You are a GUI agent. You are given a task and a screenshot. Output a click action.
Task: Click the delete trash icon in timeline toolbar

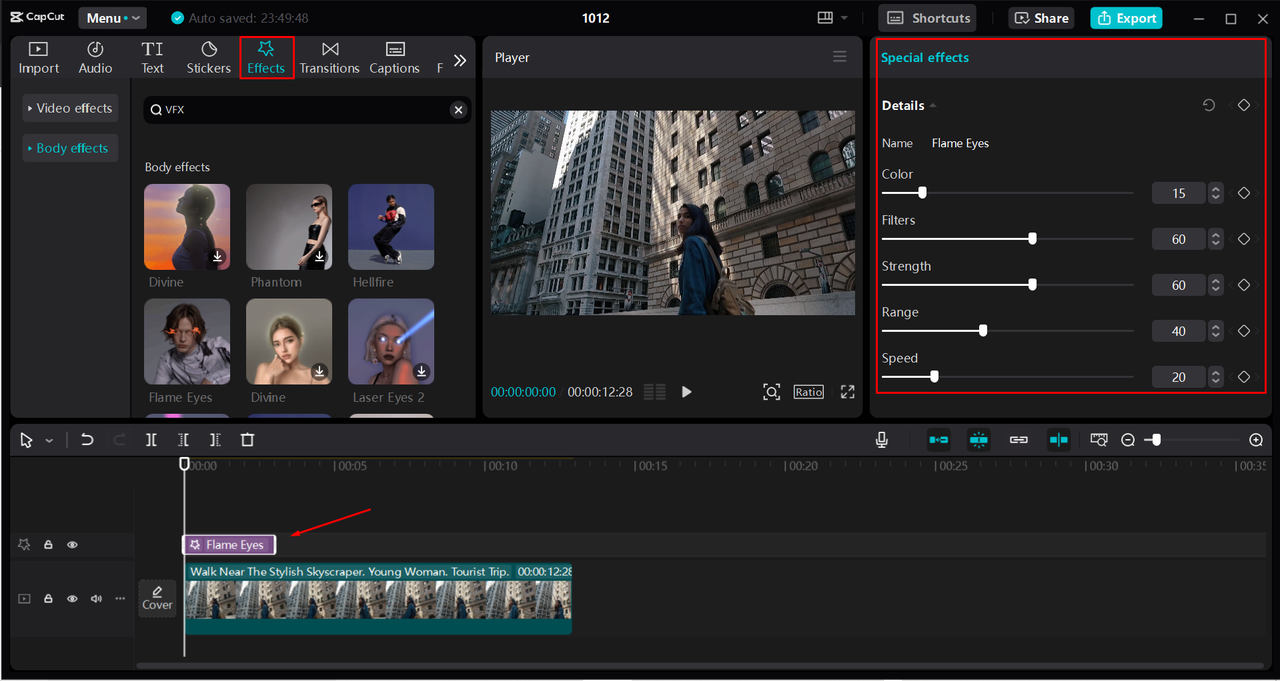pyautogui.click(x=247, y=440)
